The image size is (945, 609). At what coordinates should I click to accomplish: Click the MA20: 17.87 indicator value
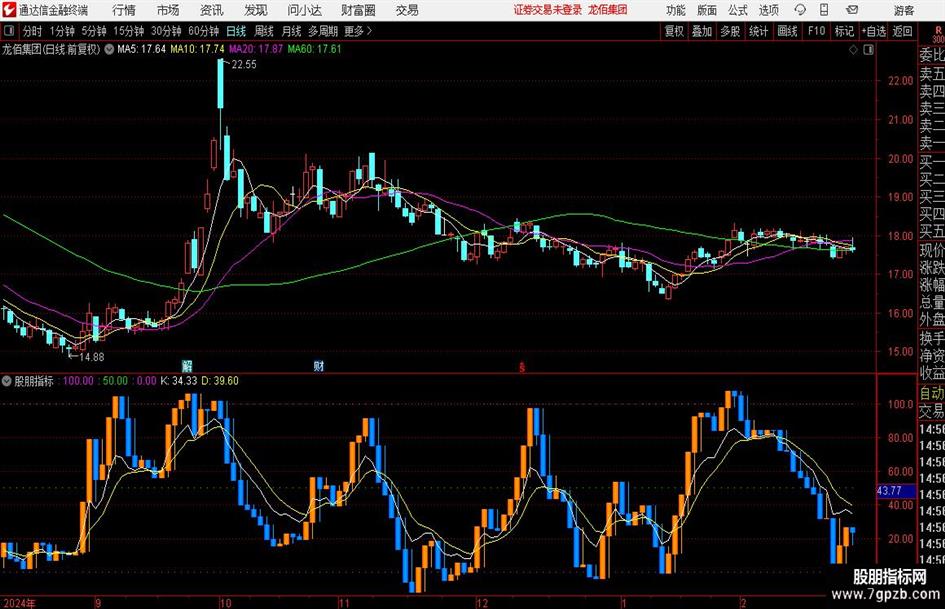[256, 49]
